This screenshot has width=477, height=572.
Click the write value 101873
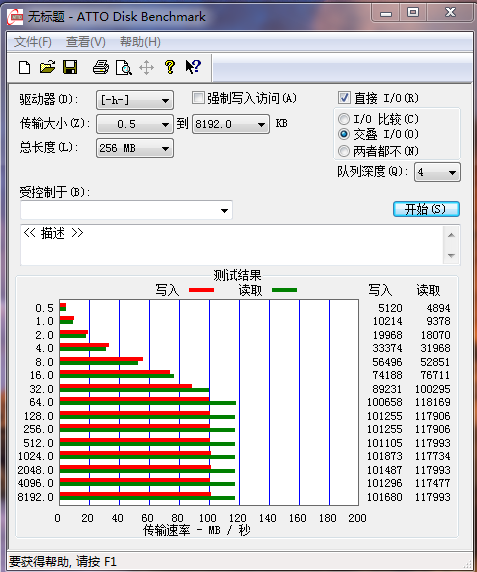coord(384,456)
